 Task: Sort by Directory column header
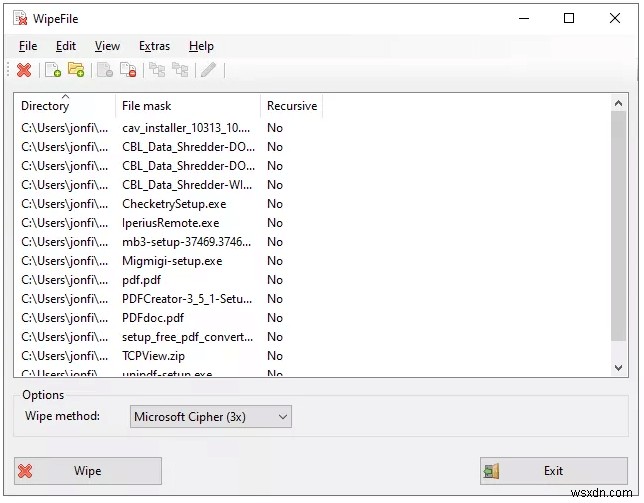[64, 106]
